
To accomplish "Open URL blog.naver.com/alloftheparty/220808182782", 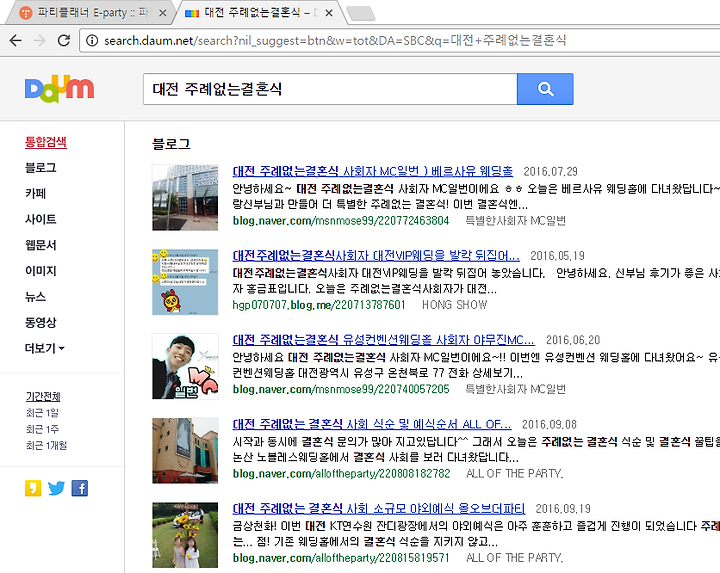I will pos(341,473).
